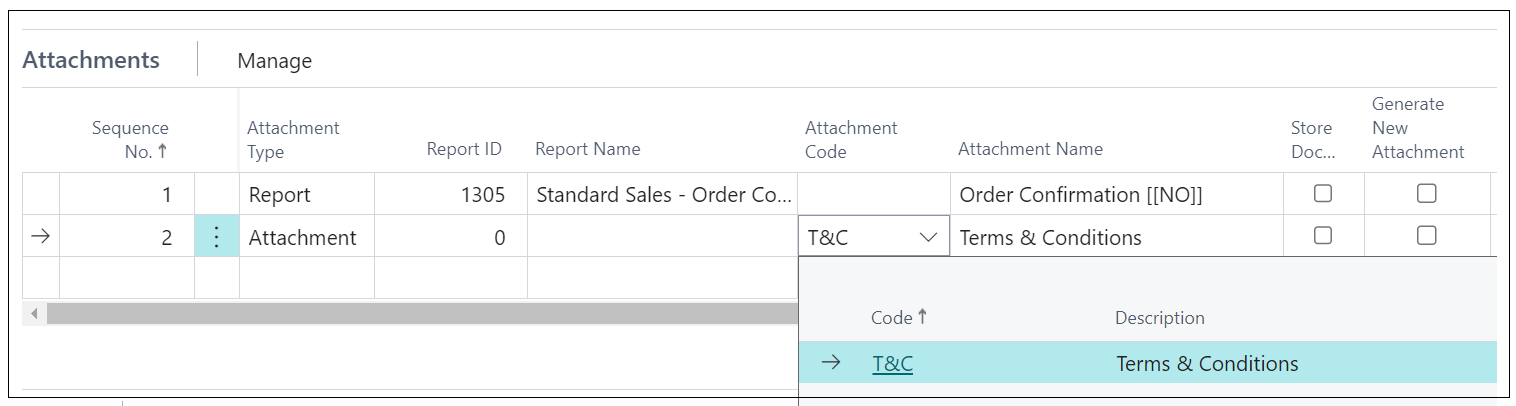Click the row selector arrow for sequence 2
Screen dimensions: 1516x406
coord(40,237)
